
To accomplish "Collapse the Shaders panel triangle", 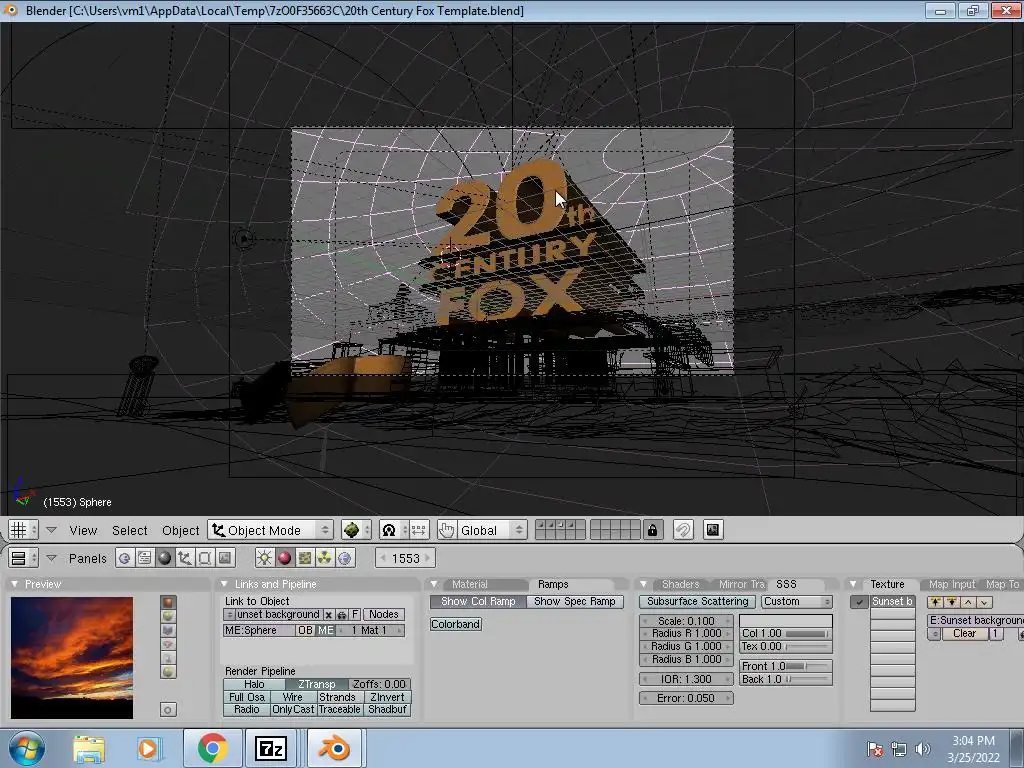I will [x=643, y=584].
